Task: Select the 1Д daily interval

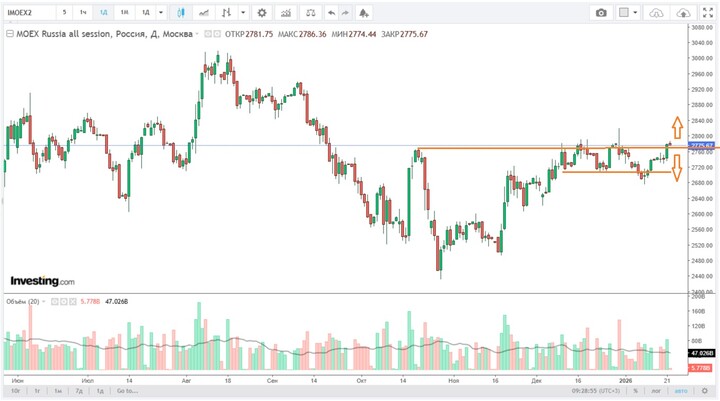Action: coord(144,13)
